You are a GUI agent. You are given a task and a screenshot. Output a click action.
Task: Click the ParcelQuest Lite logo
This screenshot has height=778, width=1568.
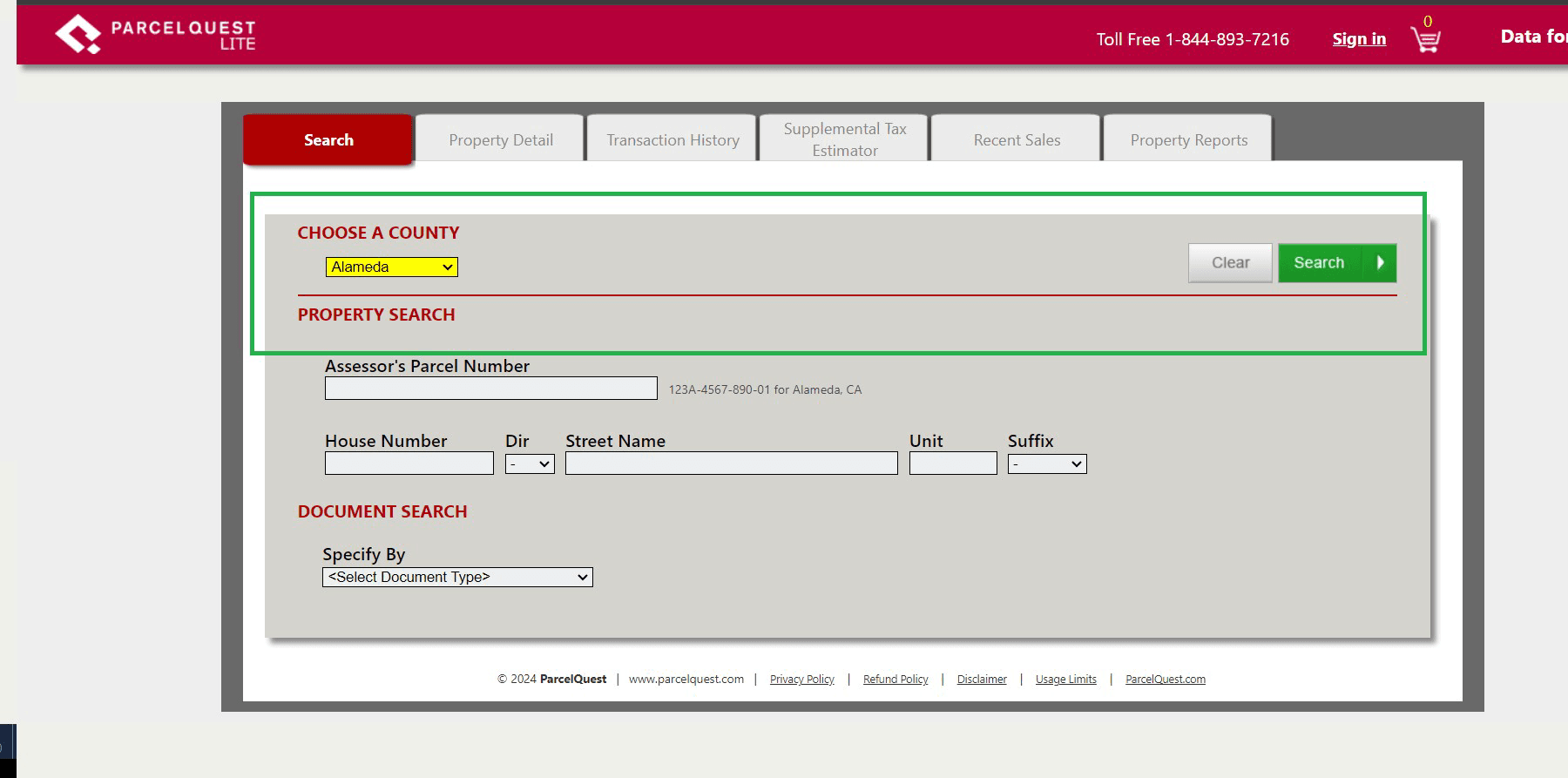(155, 35)
